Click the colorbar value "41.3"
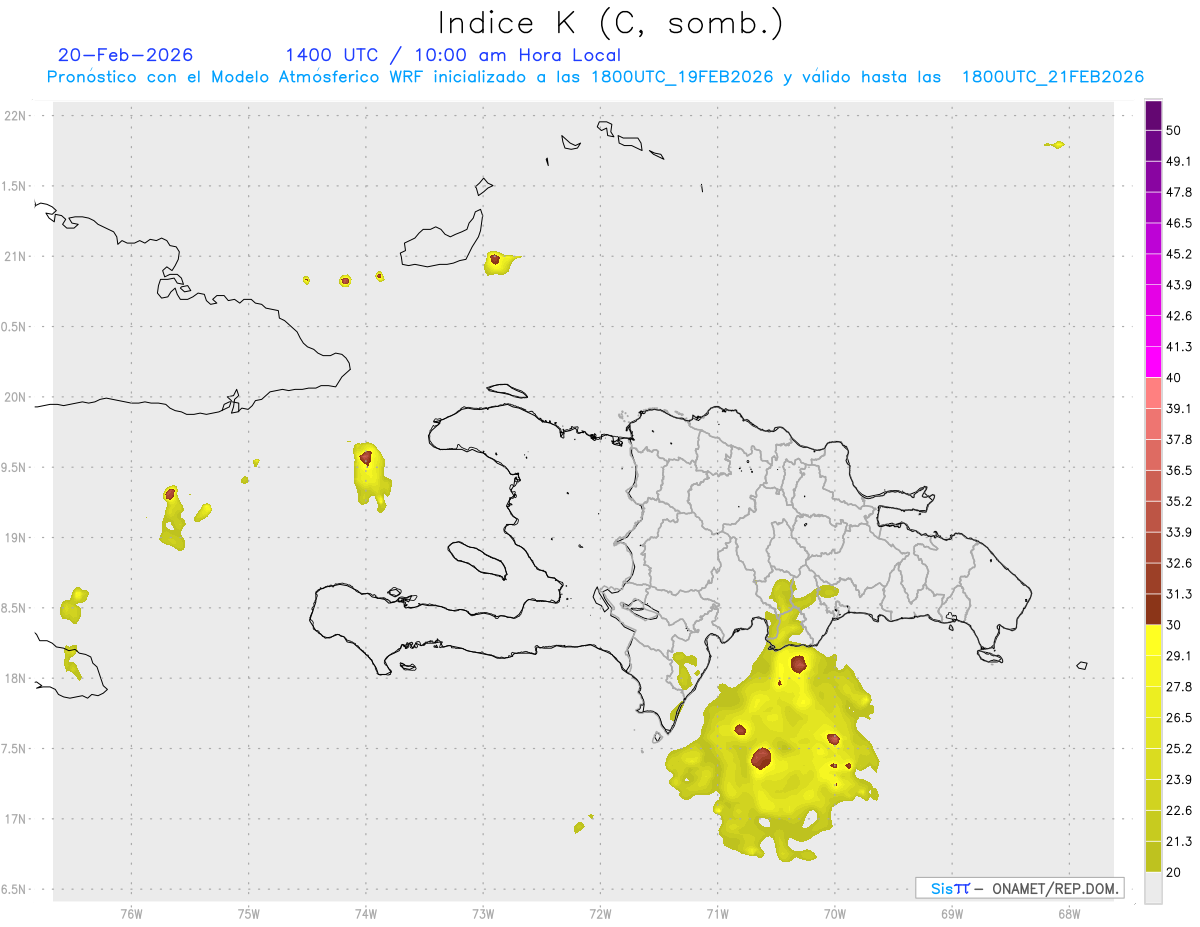 (1178, 347)
